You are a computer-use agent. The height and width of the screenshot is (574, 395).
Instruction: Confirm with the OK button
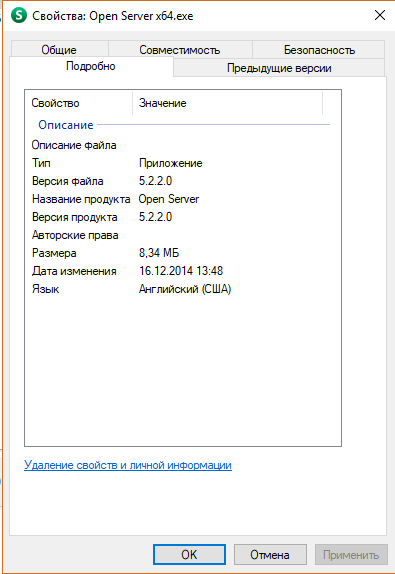pyautogui.click(x=189, y=555)
